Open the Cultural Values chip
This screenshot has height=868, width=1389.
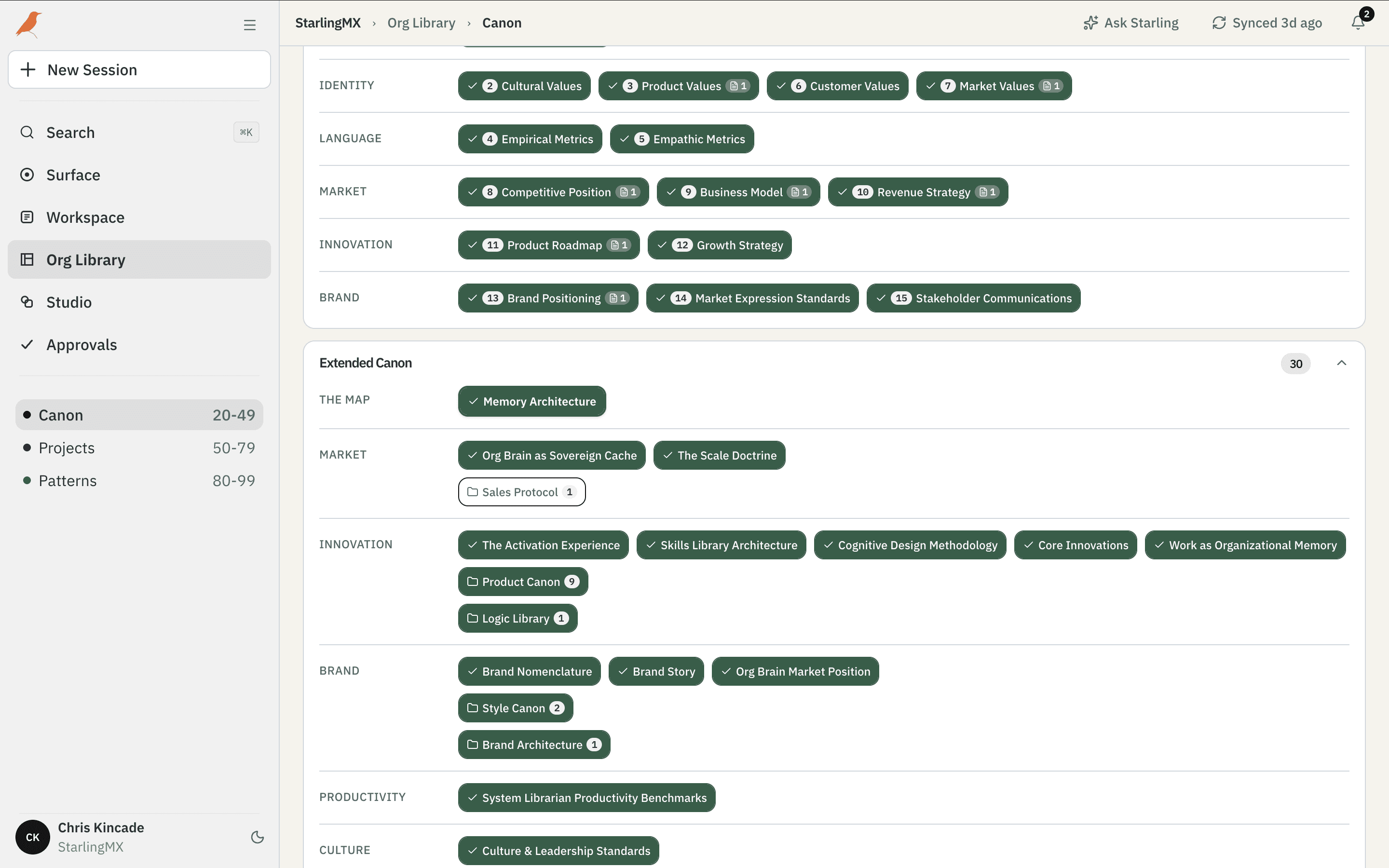[524, 86]
